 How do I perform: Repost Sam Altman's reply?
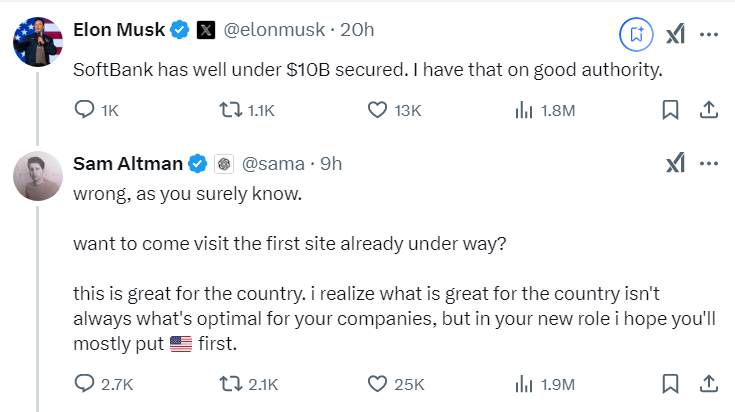232,383
